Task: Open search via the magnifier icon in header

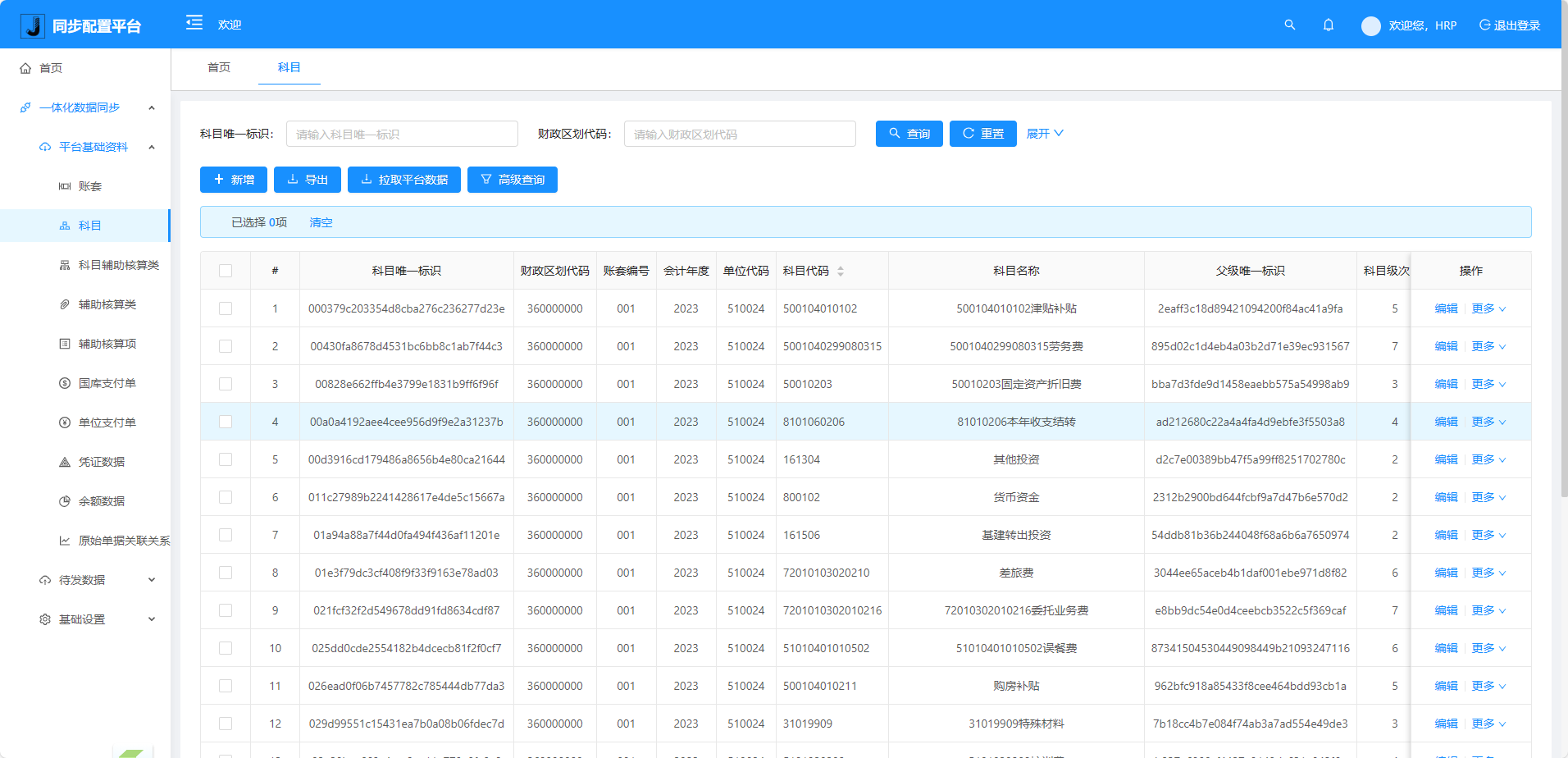Action: coord(1290,25)
